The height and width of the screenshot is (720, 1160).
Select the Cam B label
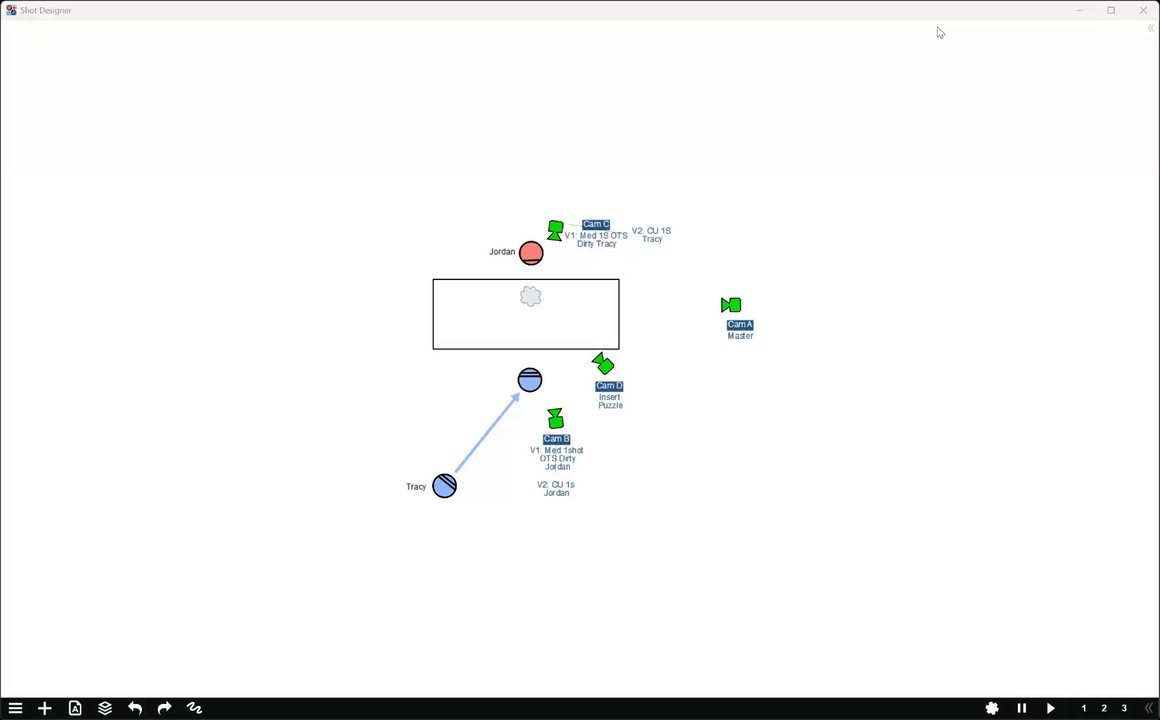[556, 439]
